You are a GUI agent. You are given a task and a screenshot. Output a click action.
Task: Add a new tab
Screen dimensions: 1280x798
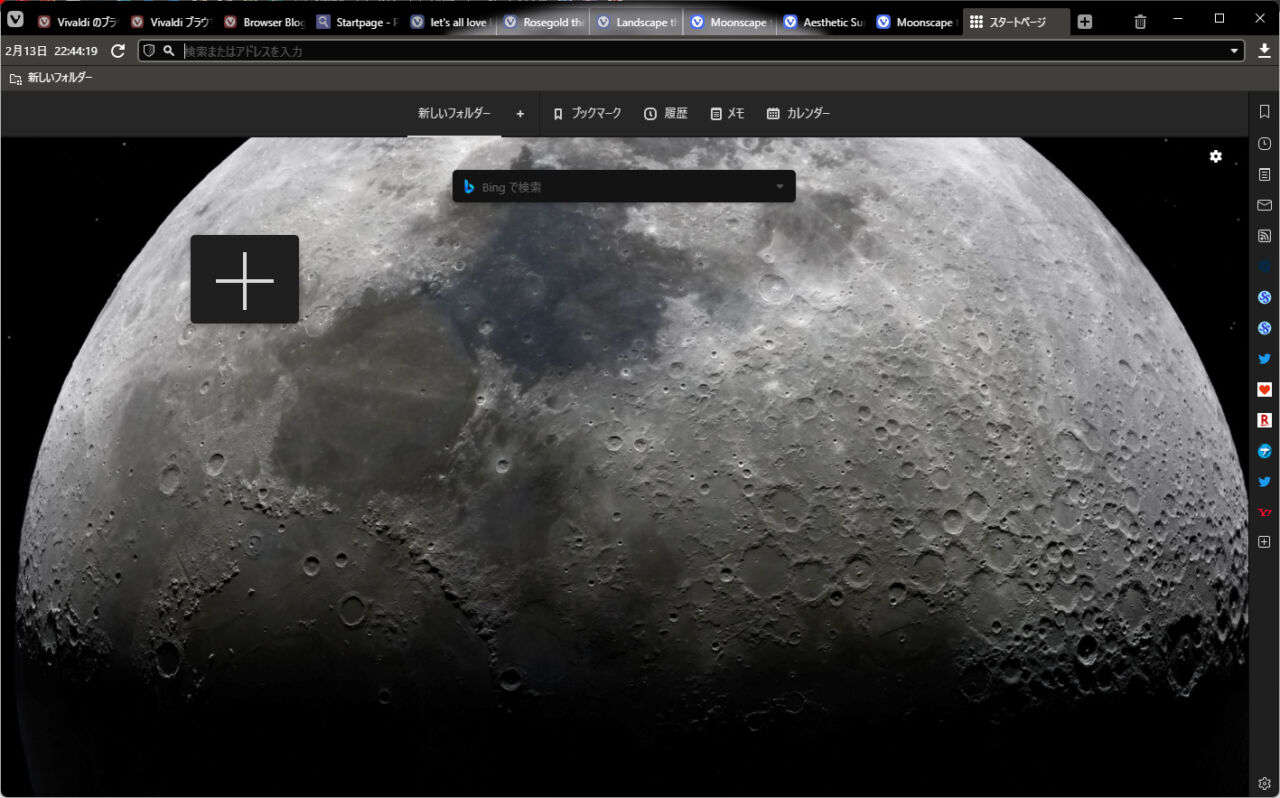(1085, 22)
